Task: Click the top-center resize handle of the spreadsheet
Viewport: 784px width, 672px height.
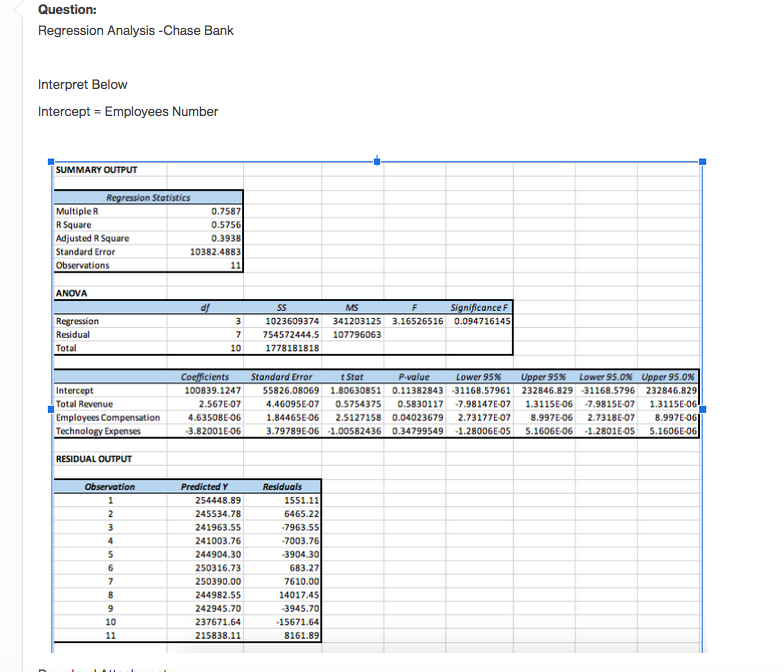Action: point(376,161)
